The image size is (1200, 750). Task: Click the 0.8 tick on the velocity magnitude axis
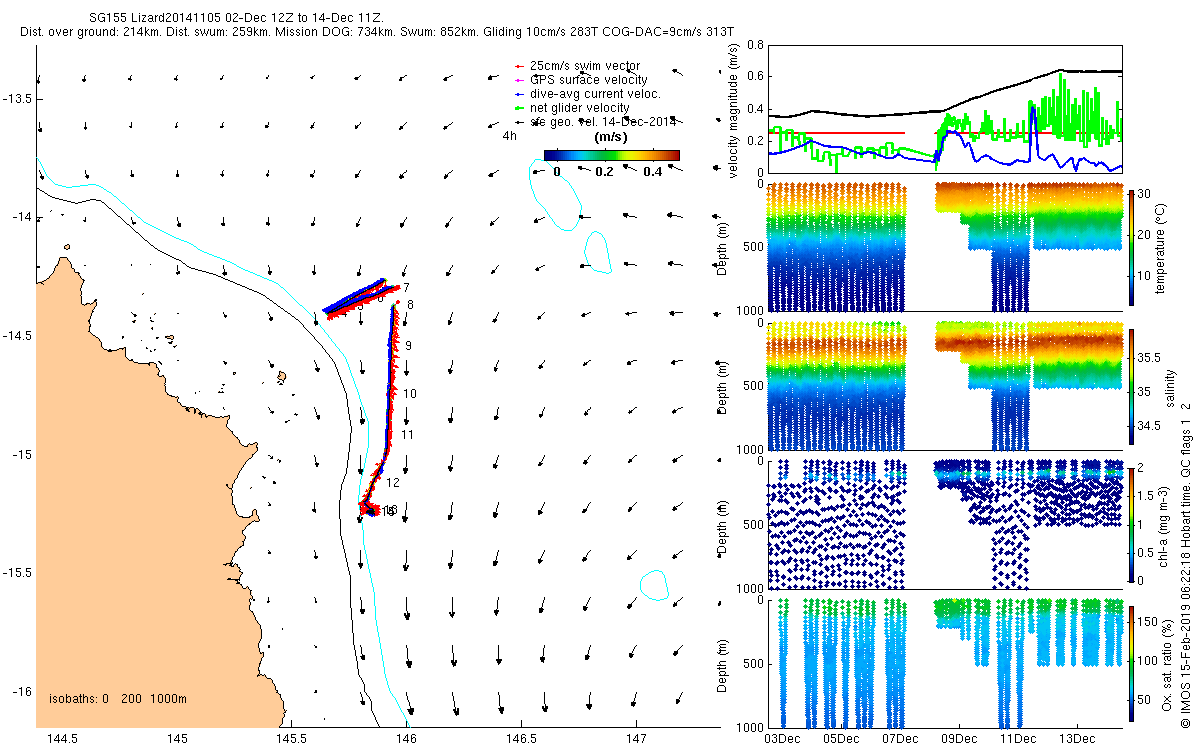click(756, 45)
